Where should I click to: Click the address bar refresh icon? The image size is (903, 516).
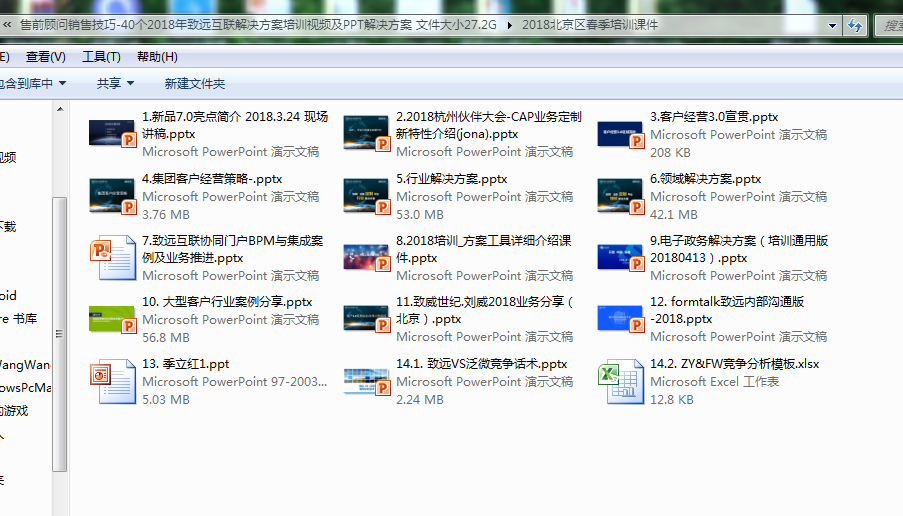tap(853, 25)
